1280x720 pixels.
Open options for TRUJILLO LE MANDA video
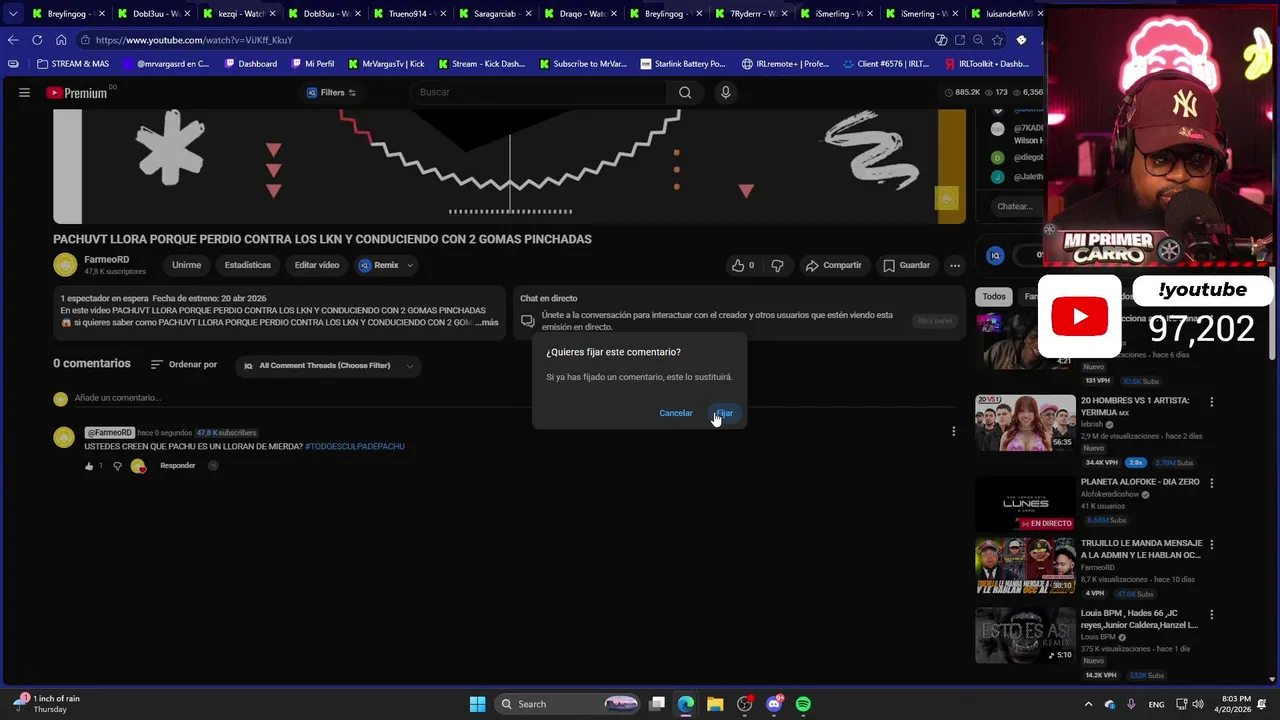click(1212, 545)
